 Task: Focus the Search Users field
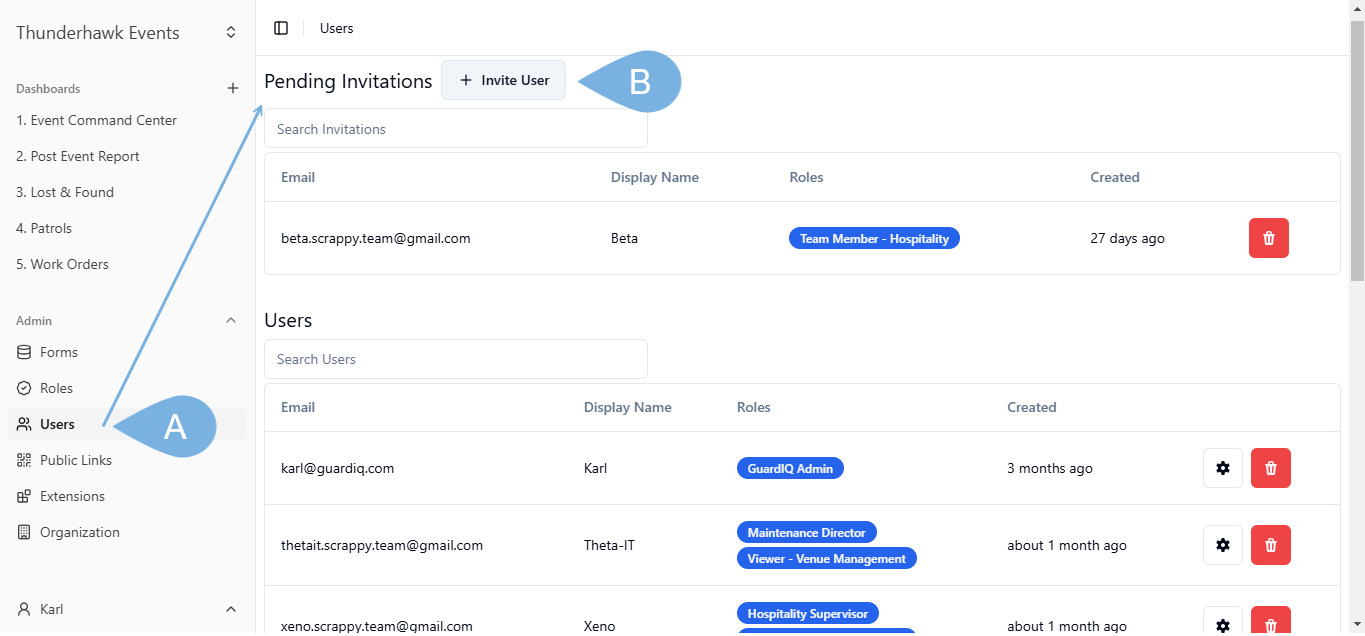(x=456, y=359)
